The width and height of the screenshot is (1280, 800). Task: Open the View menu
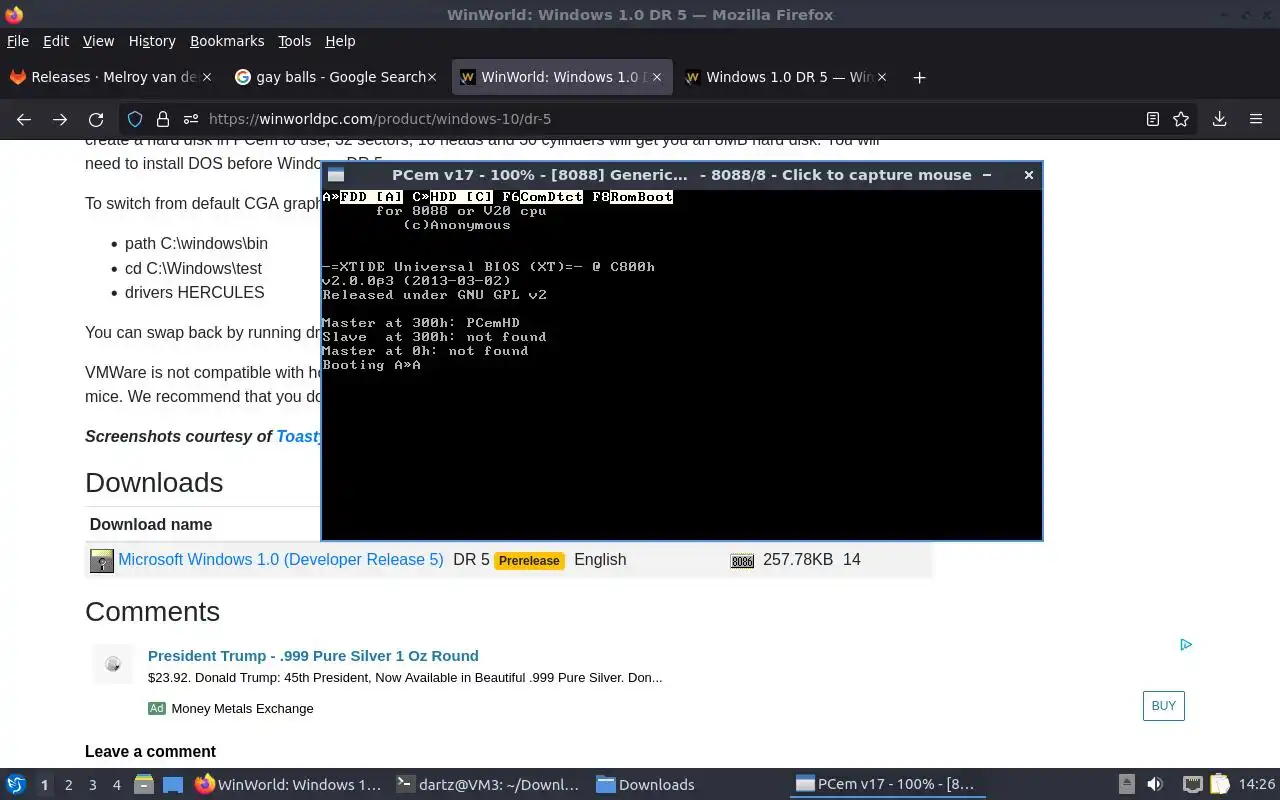coord(98,41)
